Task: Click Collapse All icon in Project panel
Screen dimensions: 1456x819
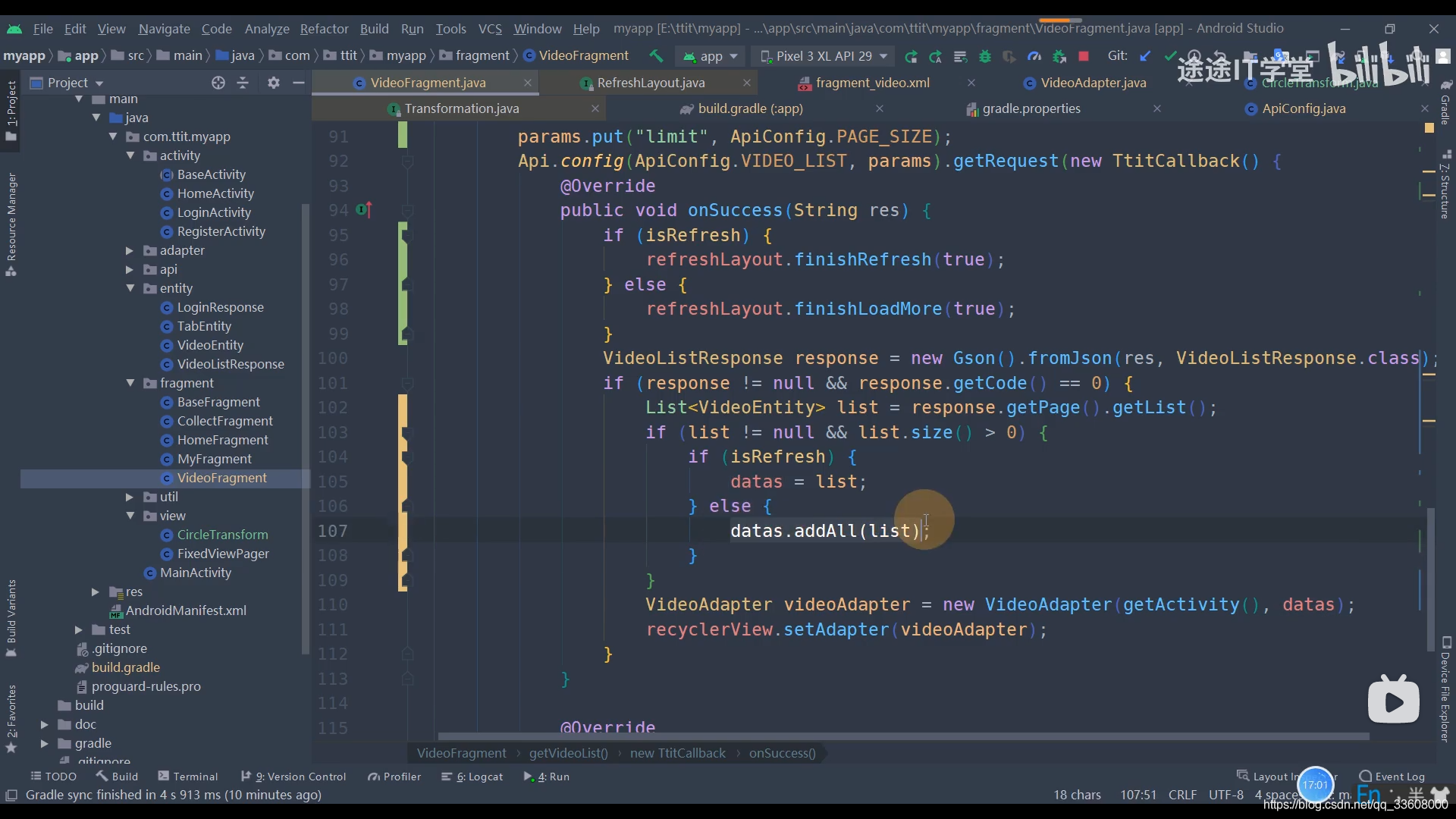Action: coord(243,83)
